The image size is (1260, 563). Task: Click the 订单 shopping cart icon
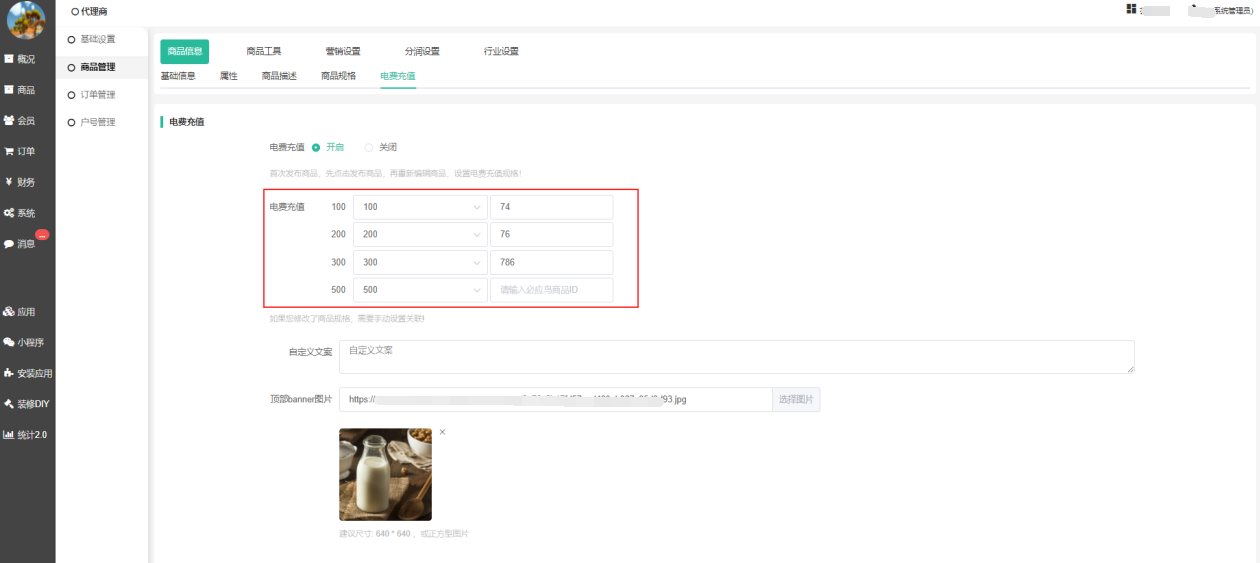pos(9,152)
